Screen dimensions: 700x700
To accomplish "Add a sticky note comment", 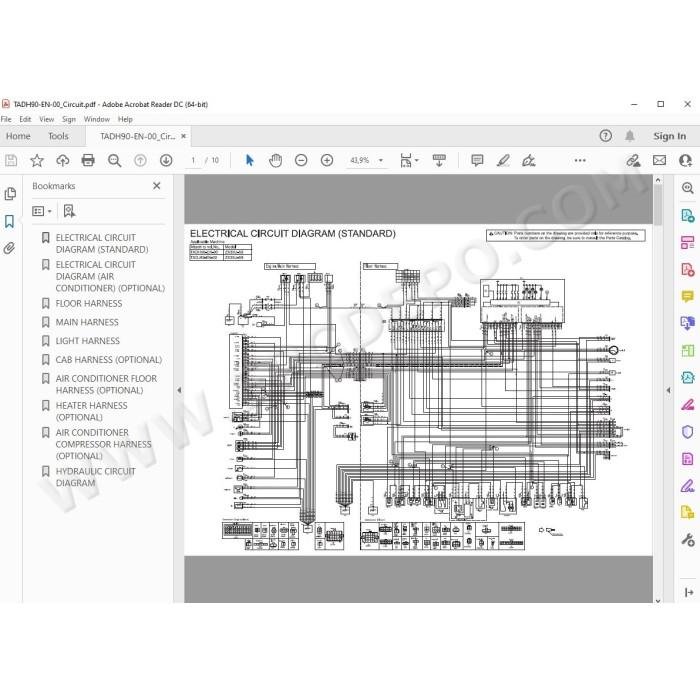I will pos(477,160).
